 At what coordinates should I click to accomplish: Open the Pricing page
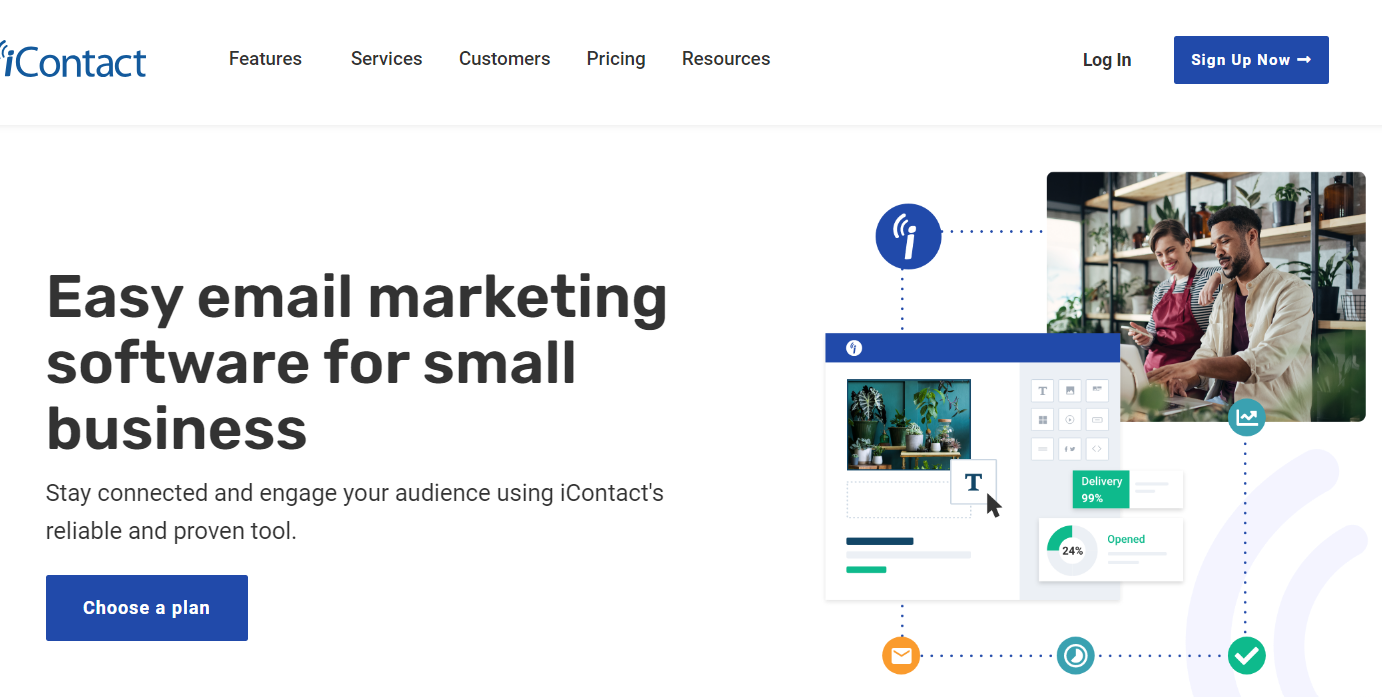(x=616, y=59)
